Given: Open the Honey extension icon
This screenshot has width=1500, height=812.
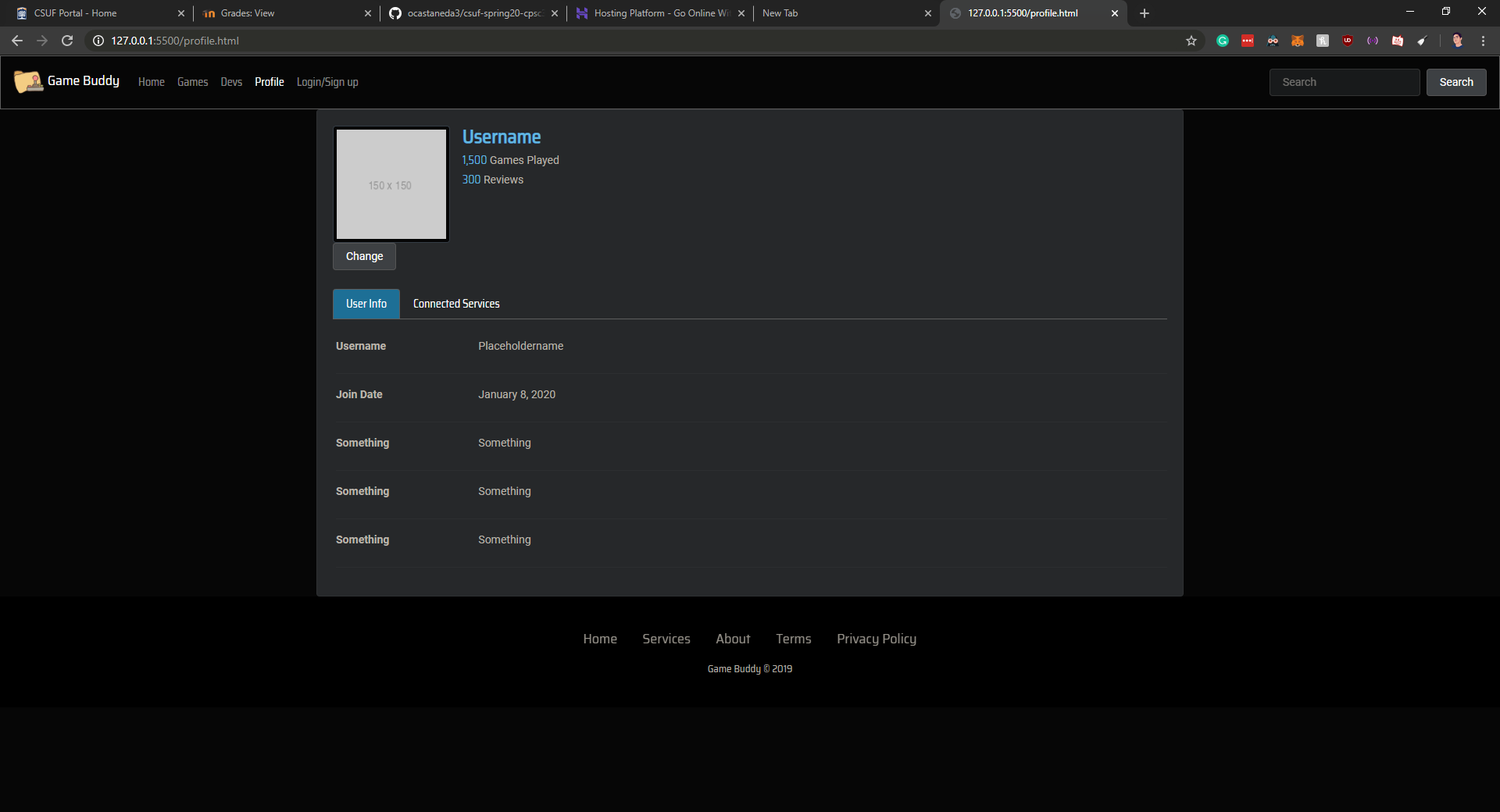Looking at the screenshot, I should coord(1323,41).
